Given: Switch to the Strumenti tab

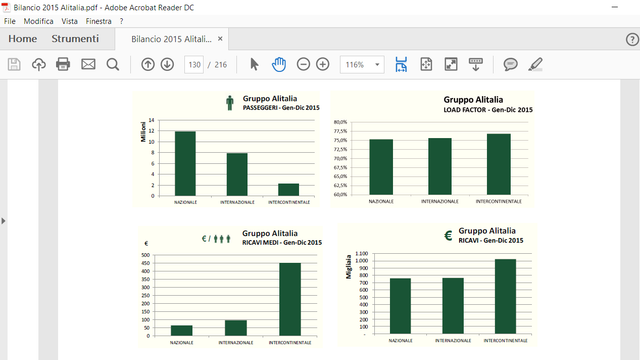Looking at the screenshot, I should [x=75, y=39].
